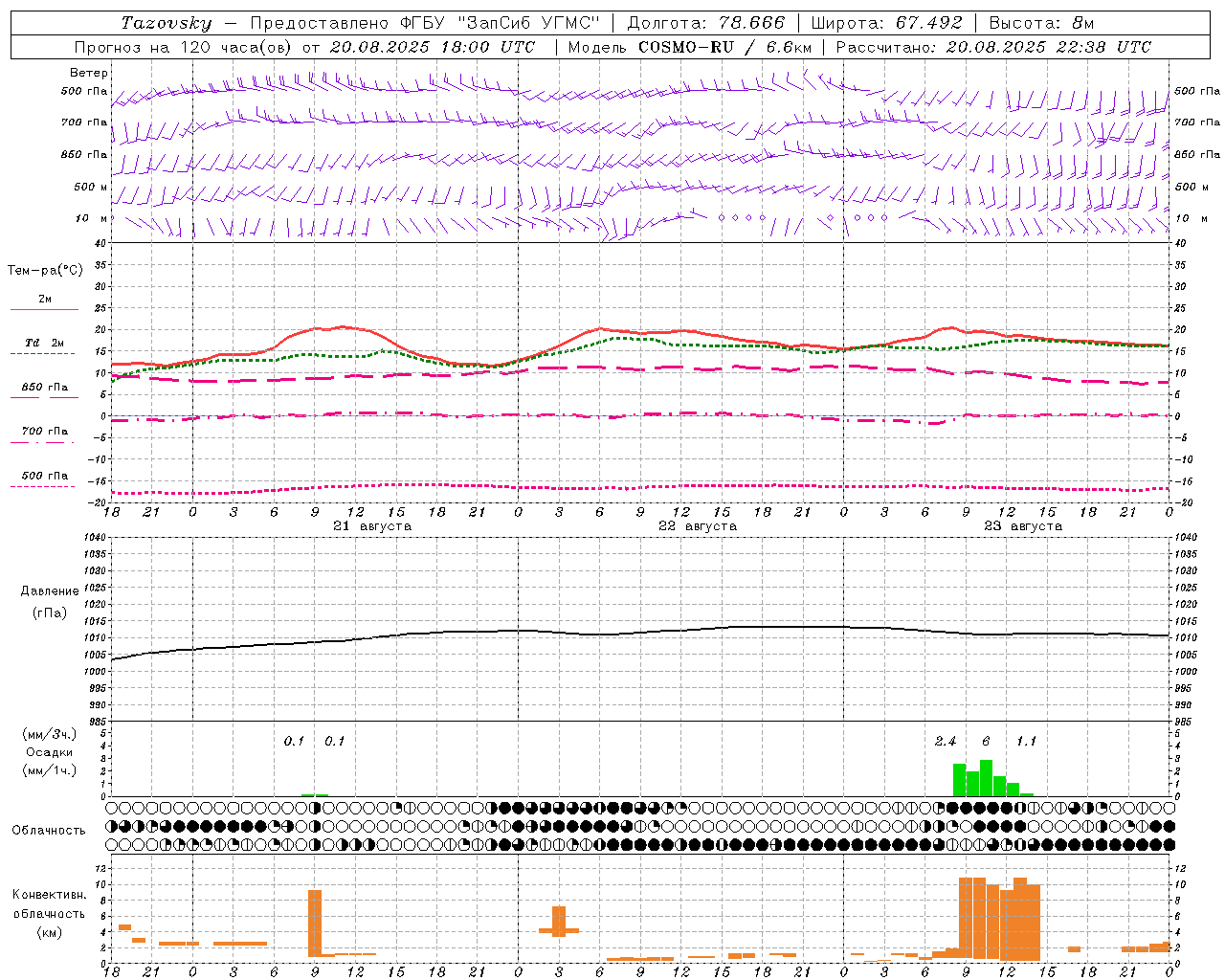Click the 23 августа date label
Screen dimensions: 1225x980
coord(1023,526)
